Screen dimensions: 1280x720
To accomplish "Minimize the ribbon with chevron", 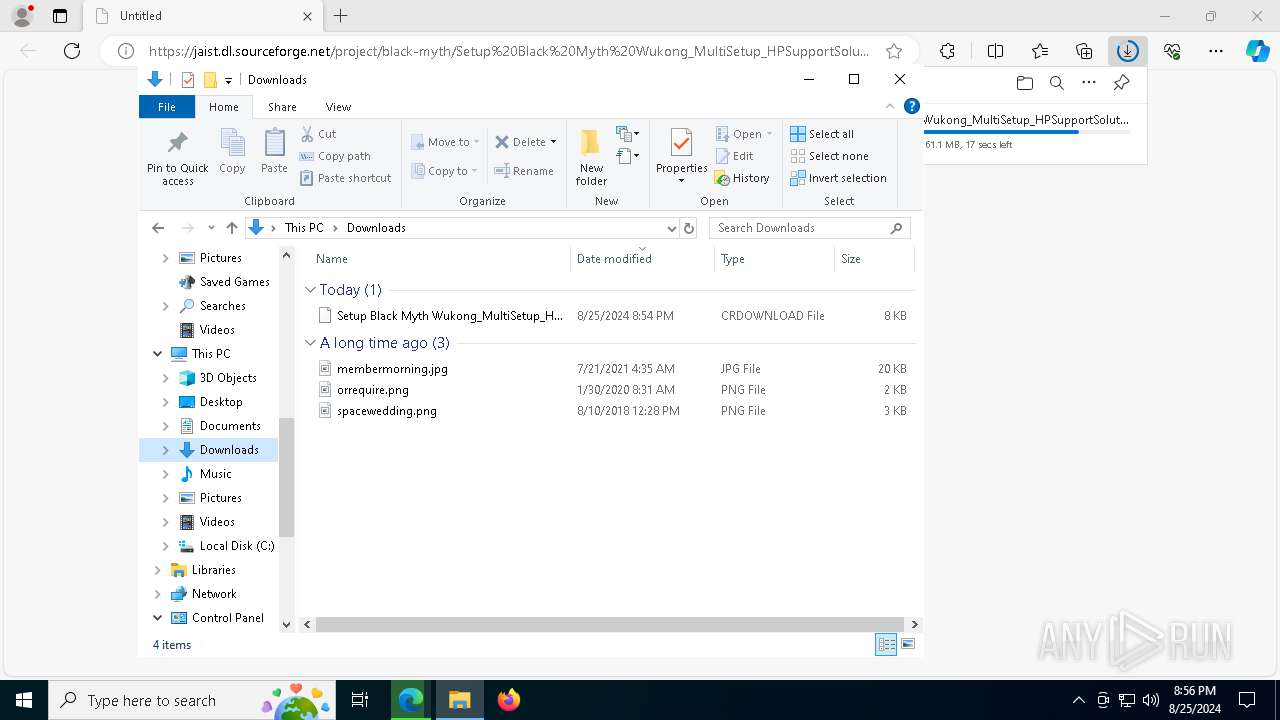I will tap(890, 106).
